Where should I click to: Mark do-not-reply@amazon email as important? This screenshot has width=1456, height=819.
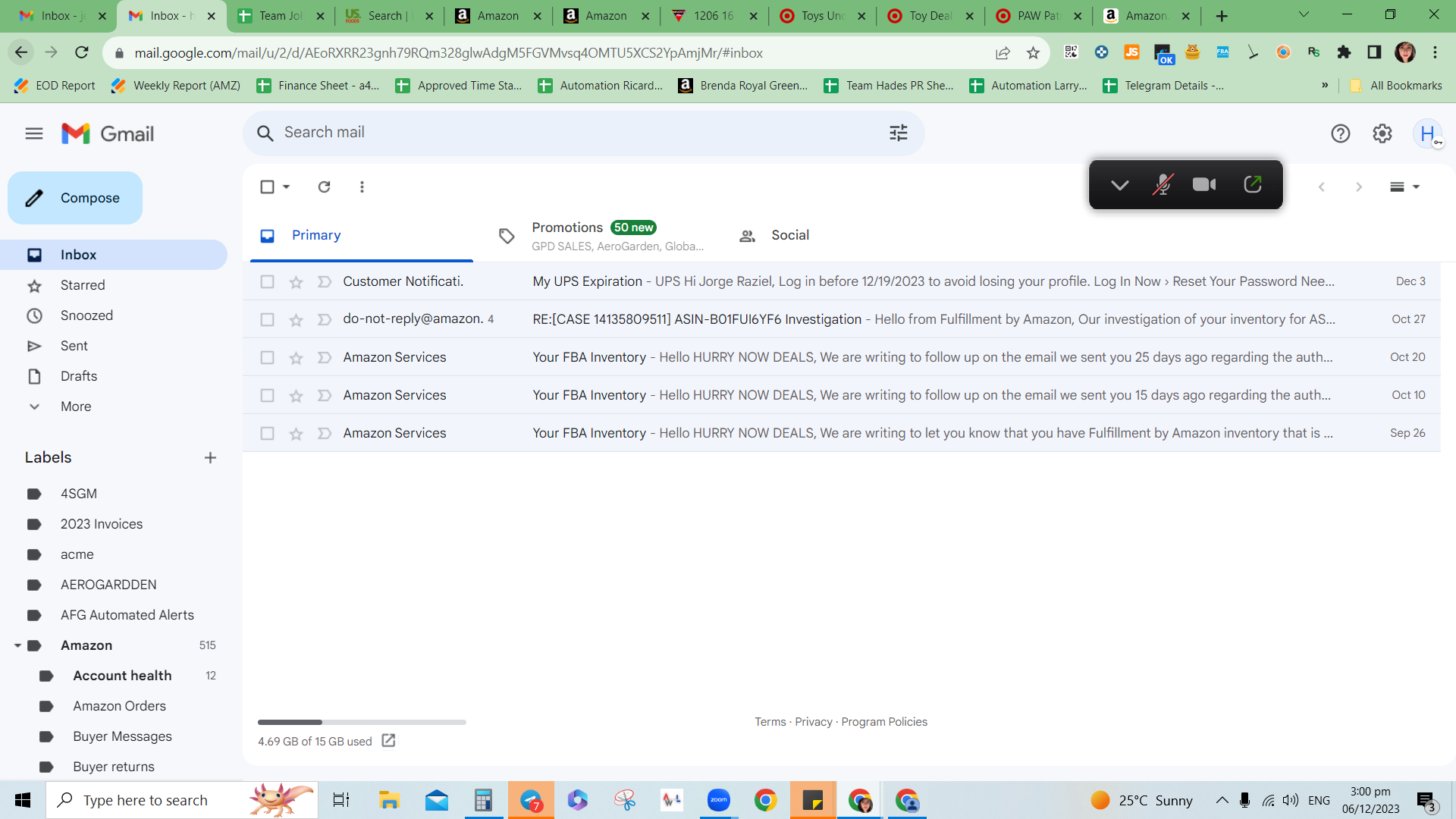[324, 320]
